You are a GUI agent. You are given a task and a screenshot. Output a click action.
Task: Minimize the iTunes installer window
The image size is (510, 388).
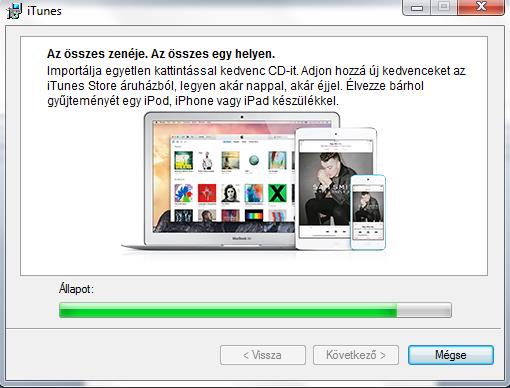coord(417,7)
